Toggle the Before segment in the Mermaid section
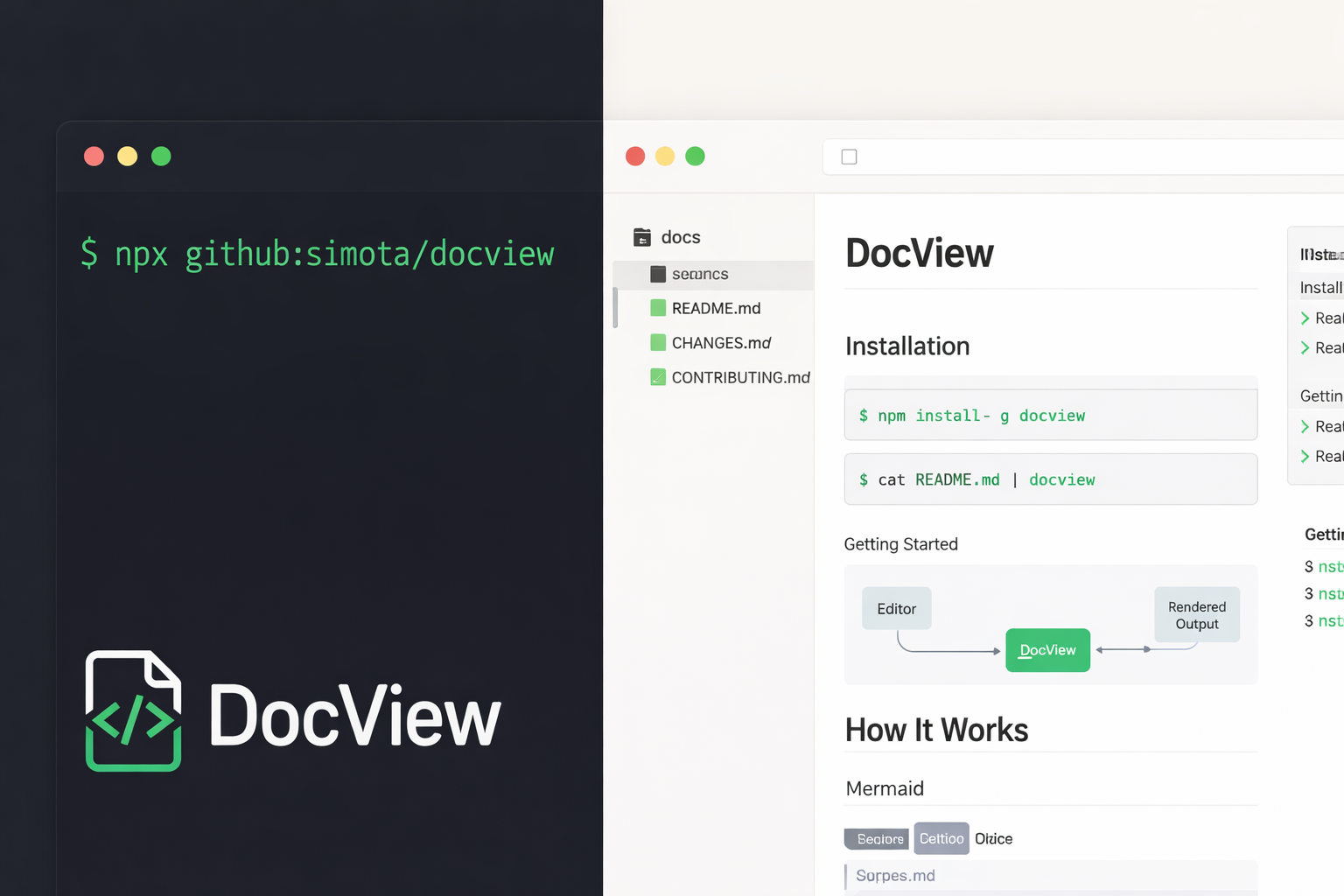Screen dimensions: 1344x896 coord(876,838)
